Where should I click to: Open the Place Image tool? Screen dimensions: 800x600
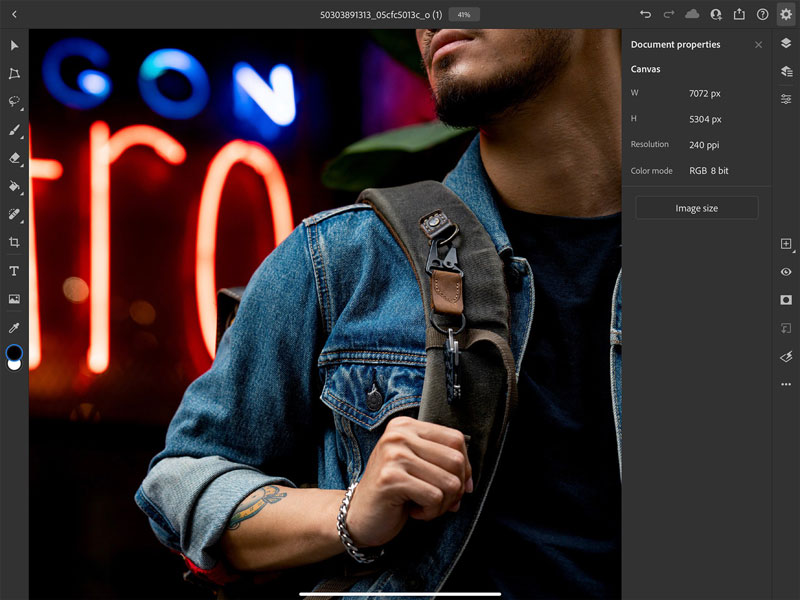pos(14,299)
